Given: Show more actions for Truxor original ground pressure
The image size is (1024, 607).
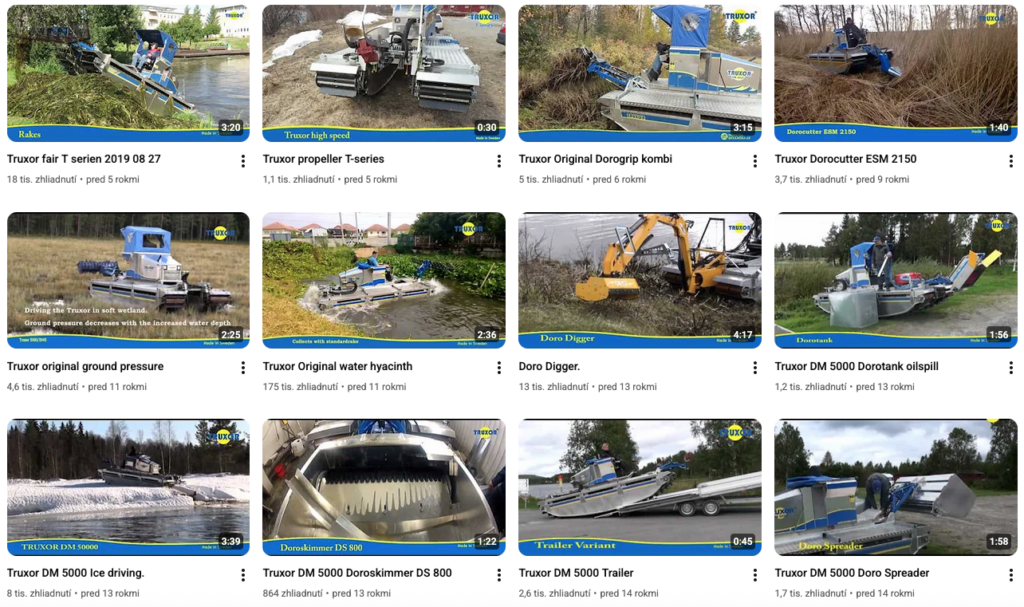Looking at the screenshot, I should pyautogui.click(x=243, y=368).
